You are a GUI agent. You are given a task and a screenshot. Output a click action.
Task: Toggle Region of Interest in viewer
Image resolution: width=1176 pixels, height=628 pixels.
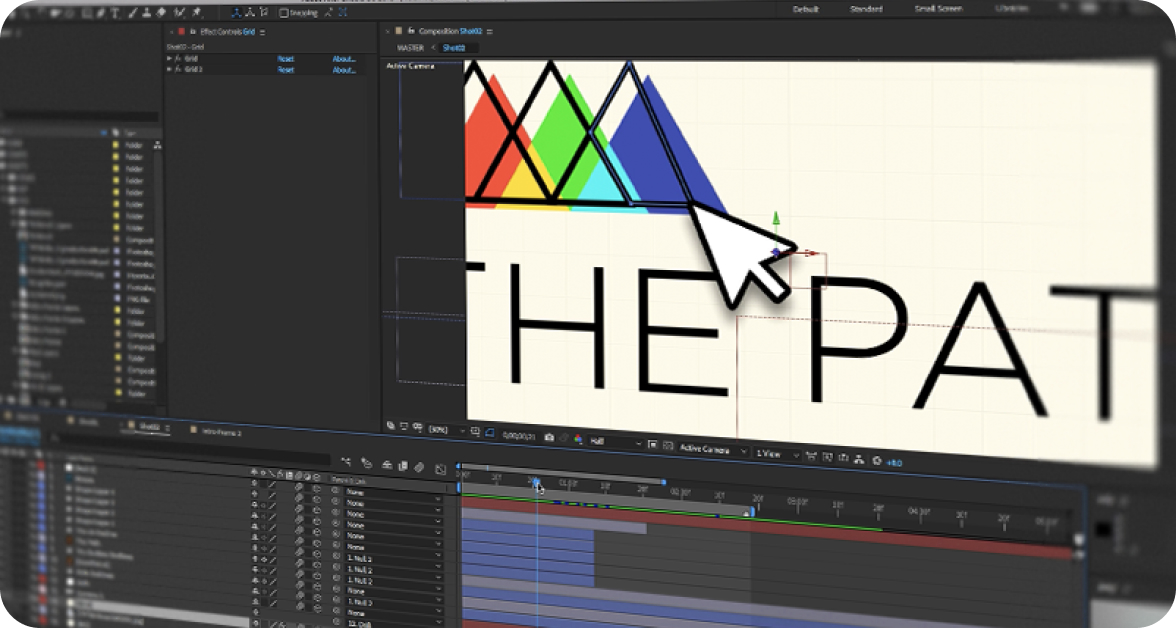[652, 444]
